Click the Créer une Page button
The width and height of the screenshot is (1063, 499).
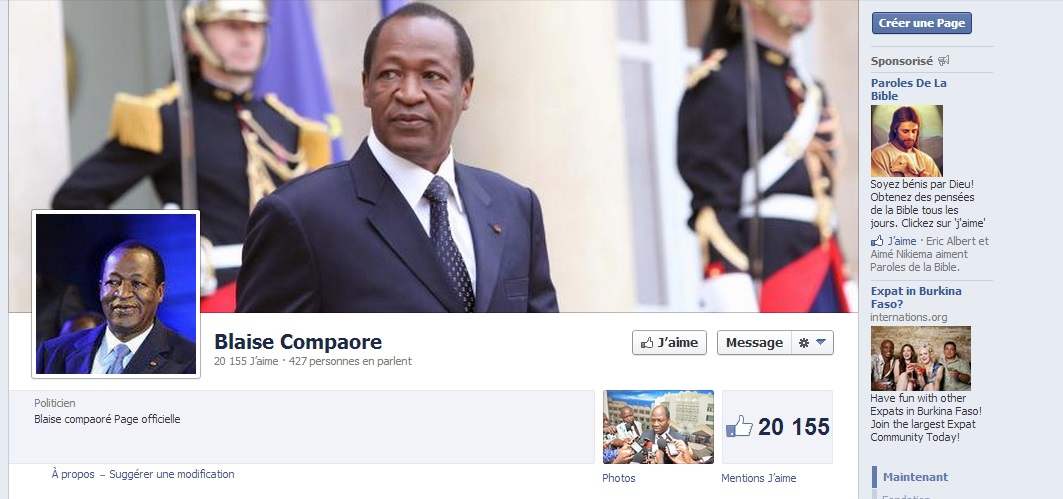(921, 23)
